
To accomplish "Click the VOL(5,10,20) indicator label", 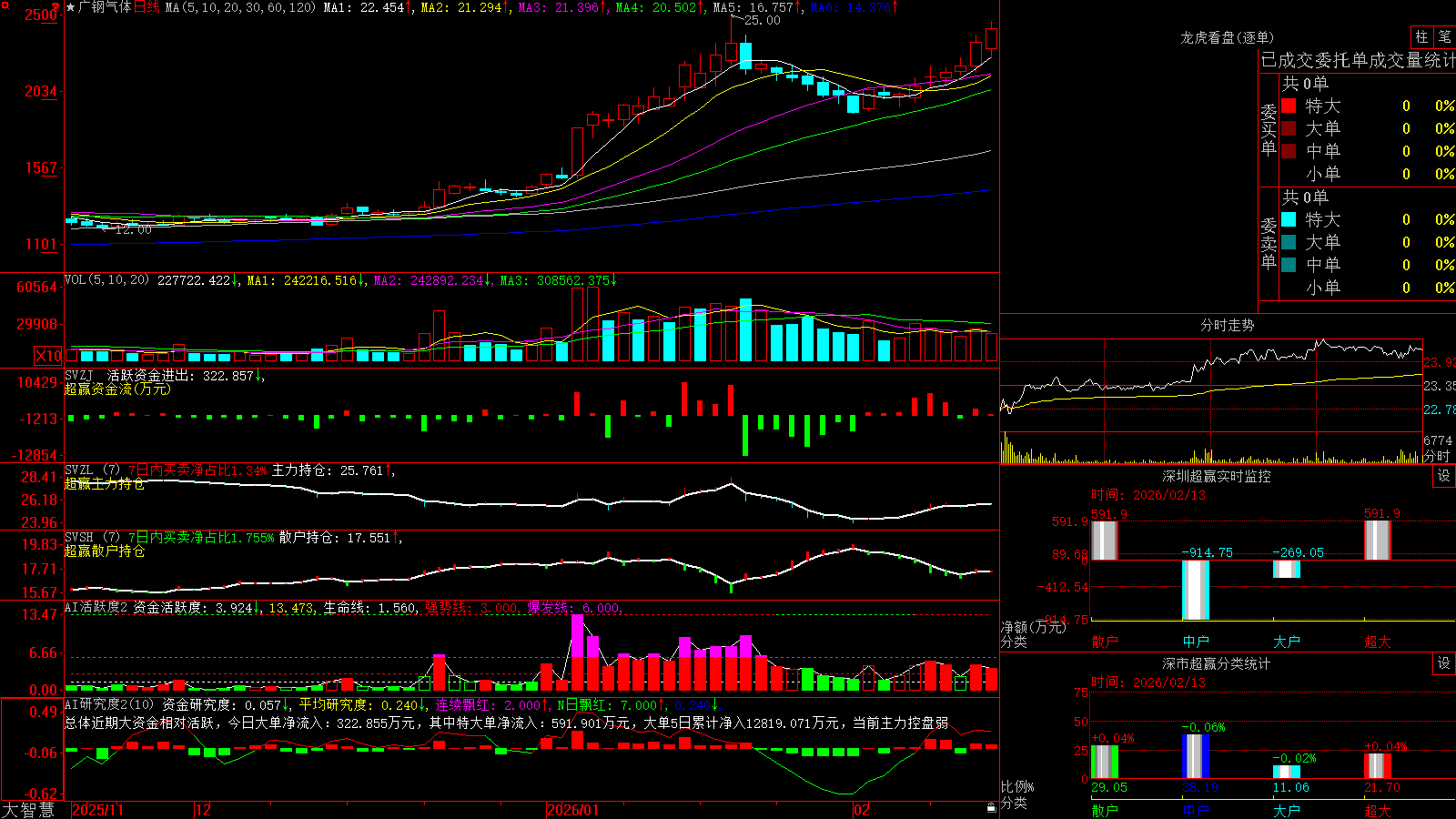I will click(x=106, y=280).
